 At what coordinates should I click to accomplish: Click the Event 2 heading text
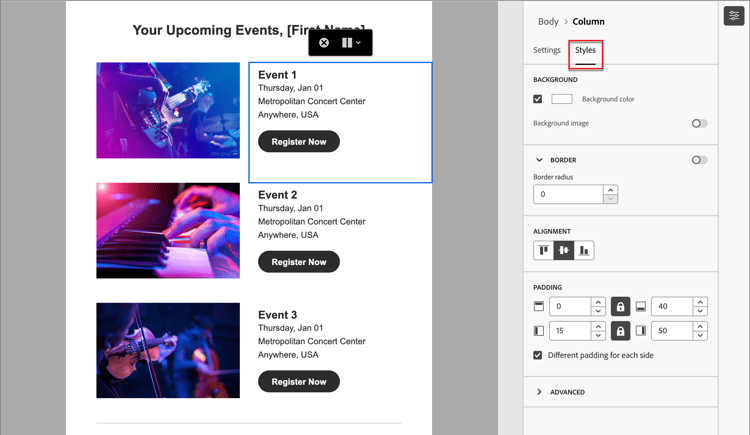click(x=277, y=195)
